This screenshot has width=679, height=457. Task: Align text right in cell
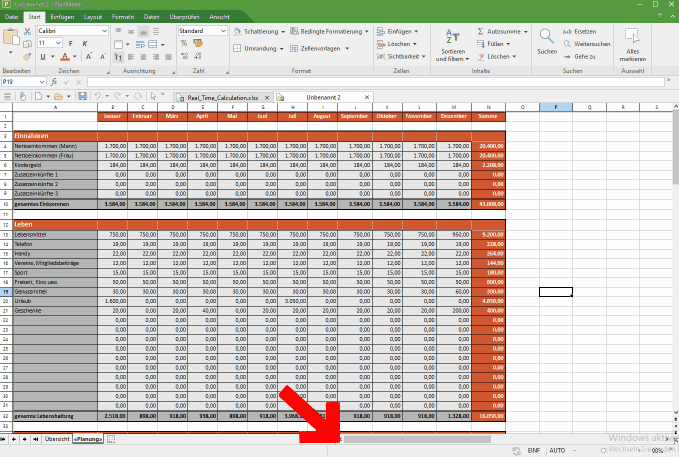point(156,57)
